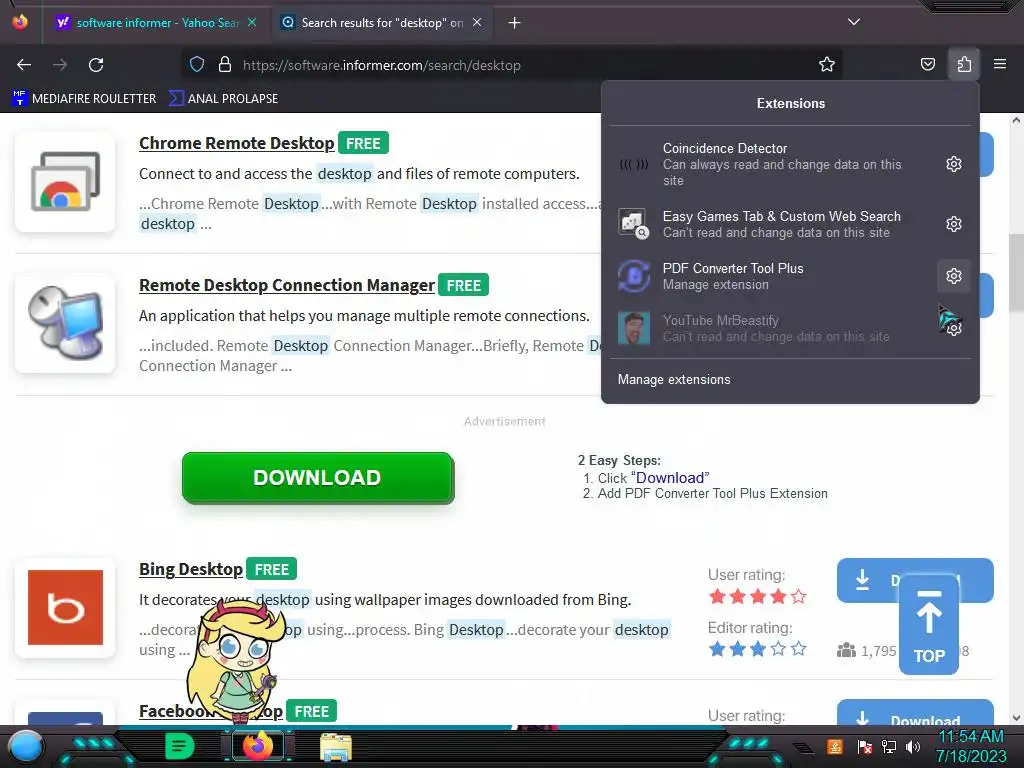Close the Search results for desktop tab
The width and height of the screenshot is (1024, 768).
pyautogui.click(x=477, y=22)
